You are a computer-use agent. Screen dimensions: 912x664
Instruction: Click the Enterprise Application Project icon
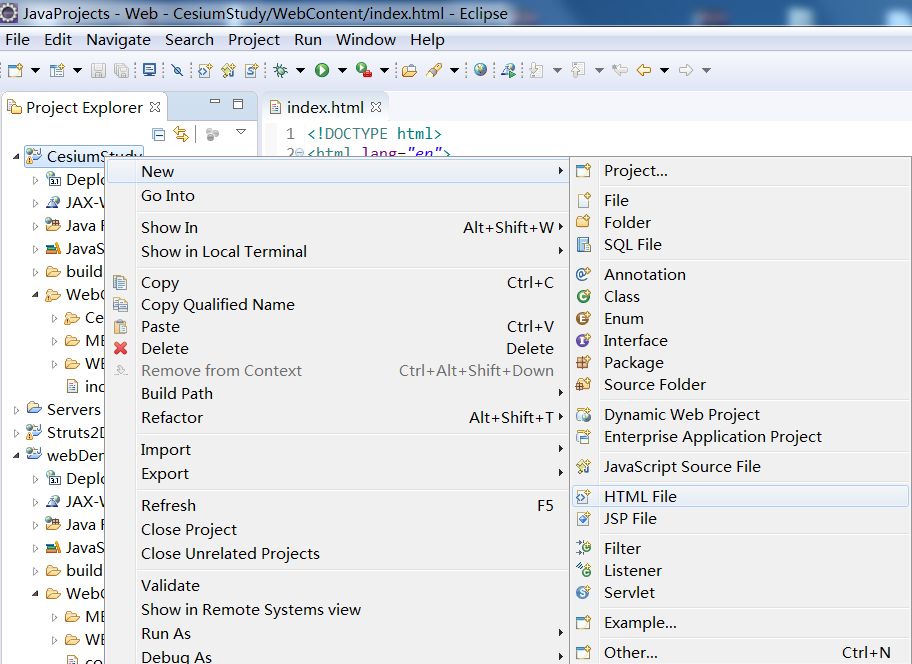(583, 436)
